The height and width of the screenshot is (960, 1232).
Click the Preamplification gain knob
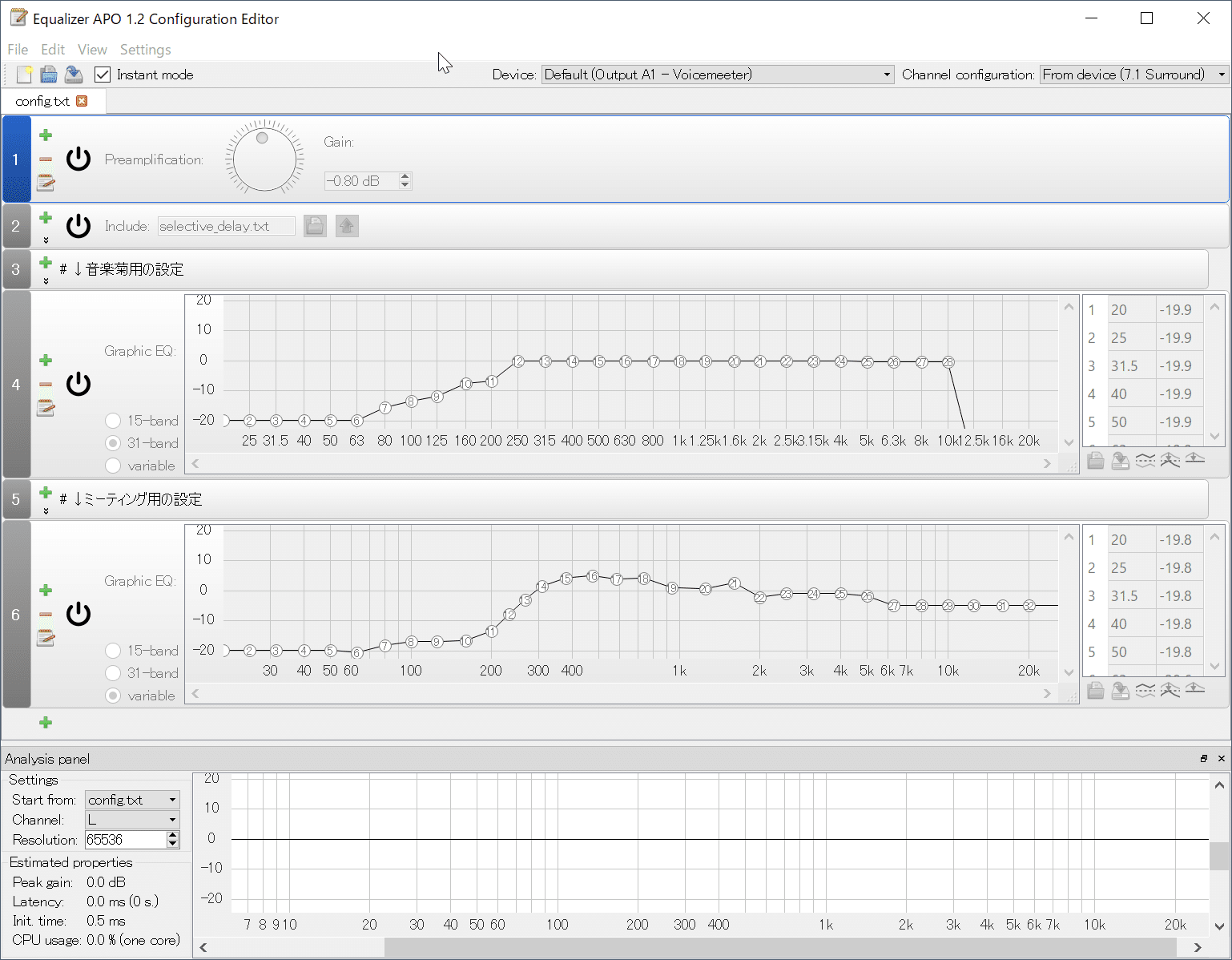tap(264, 159)
